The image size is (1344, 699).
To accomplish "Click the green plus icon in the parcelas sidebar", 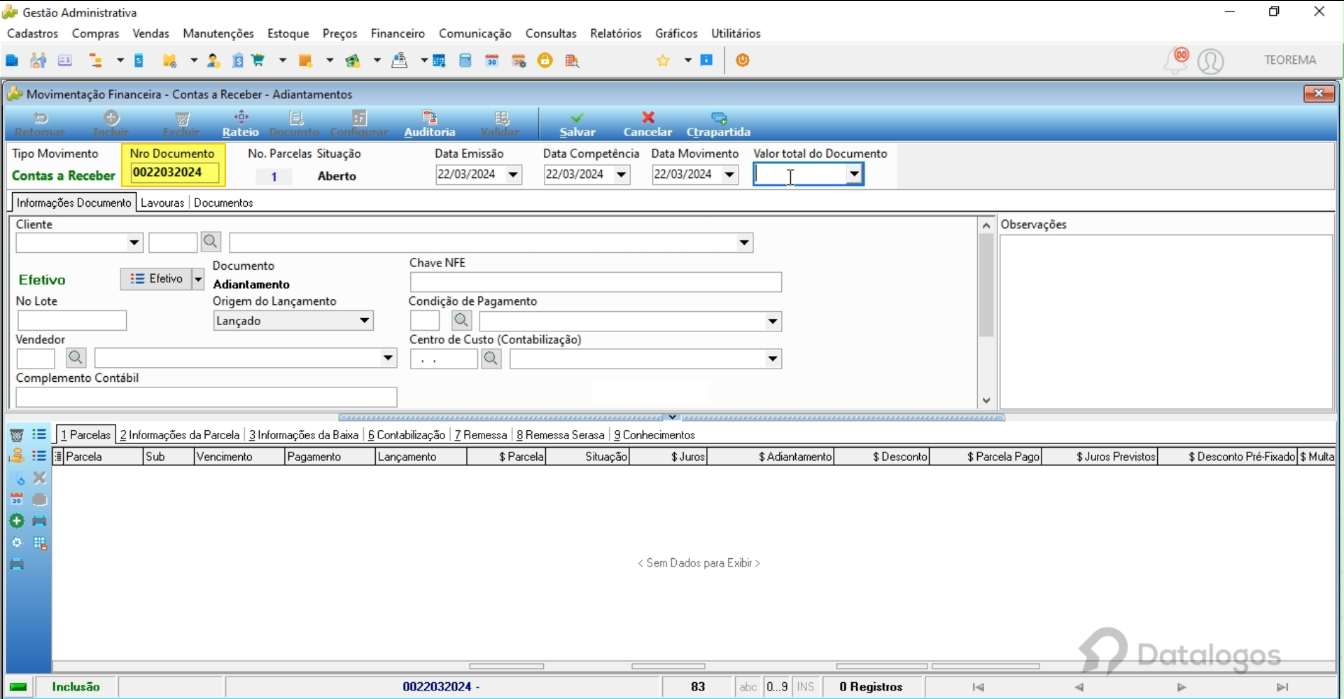I will click(x=16, y=521).
